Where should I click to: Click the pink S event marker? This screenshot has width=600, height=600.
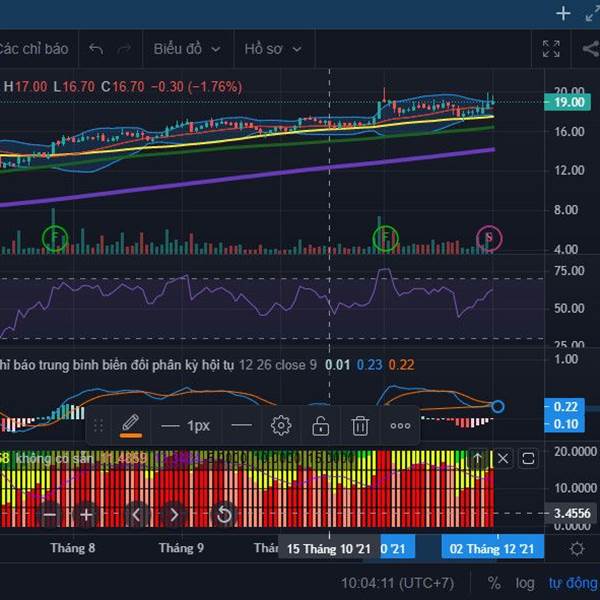[x=489, y=238]
